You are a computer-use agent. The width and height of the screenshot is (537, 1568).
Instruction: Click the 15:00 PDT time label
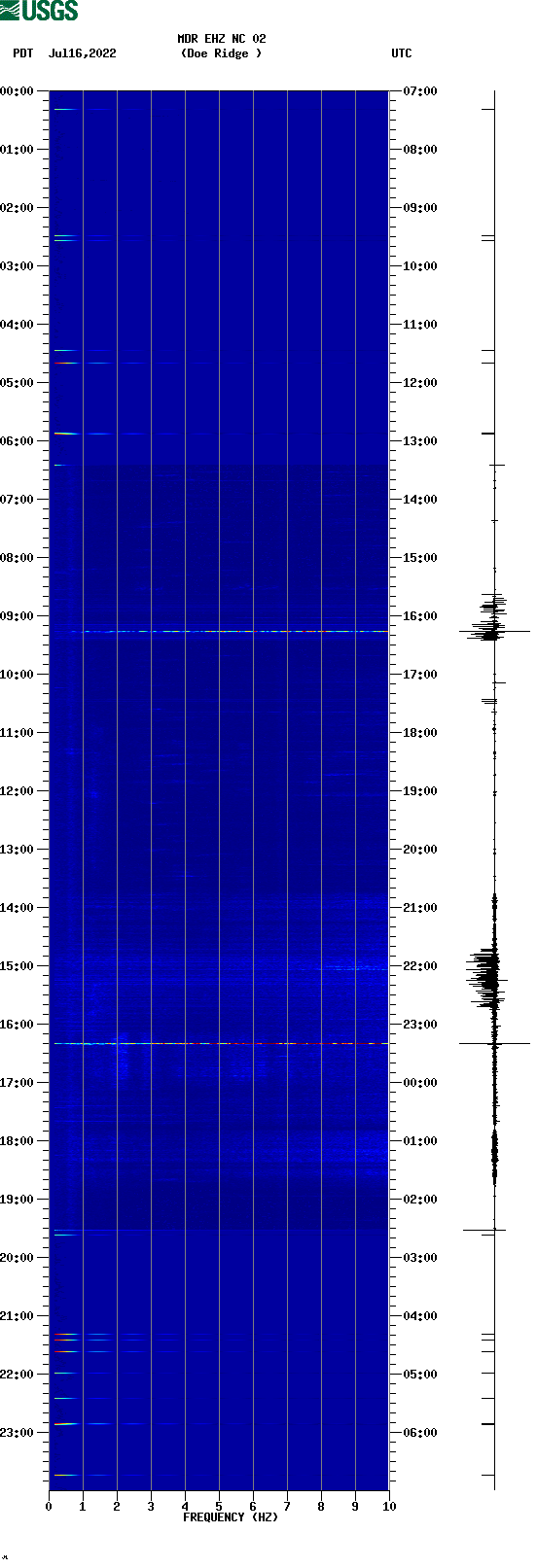click(x=18, y=966)
